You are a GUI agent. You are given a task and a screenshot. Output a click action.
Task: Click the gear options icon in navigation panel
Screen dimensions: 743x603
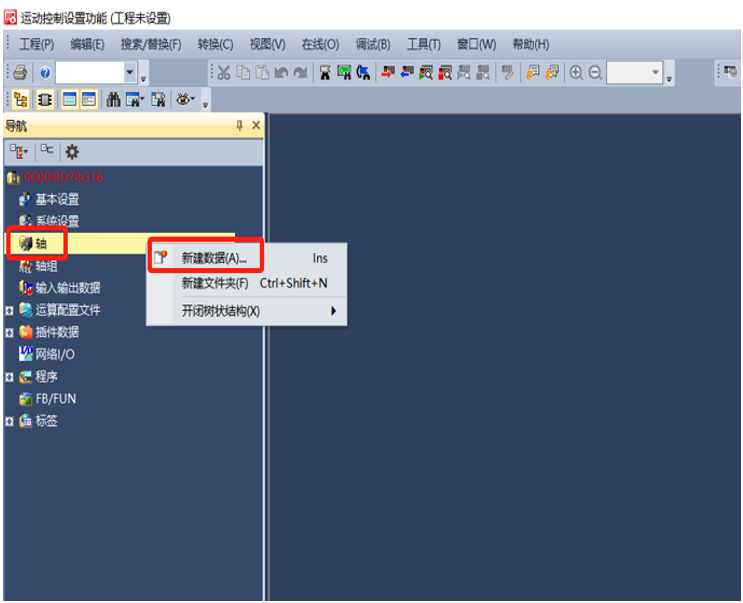pyautogui.click(x=72, y=152)
